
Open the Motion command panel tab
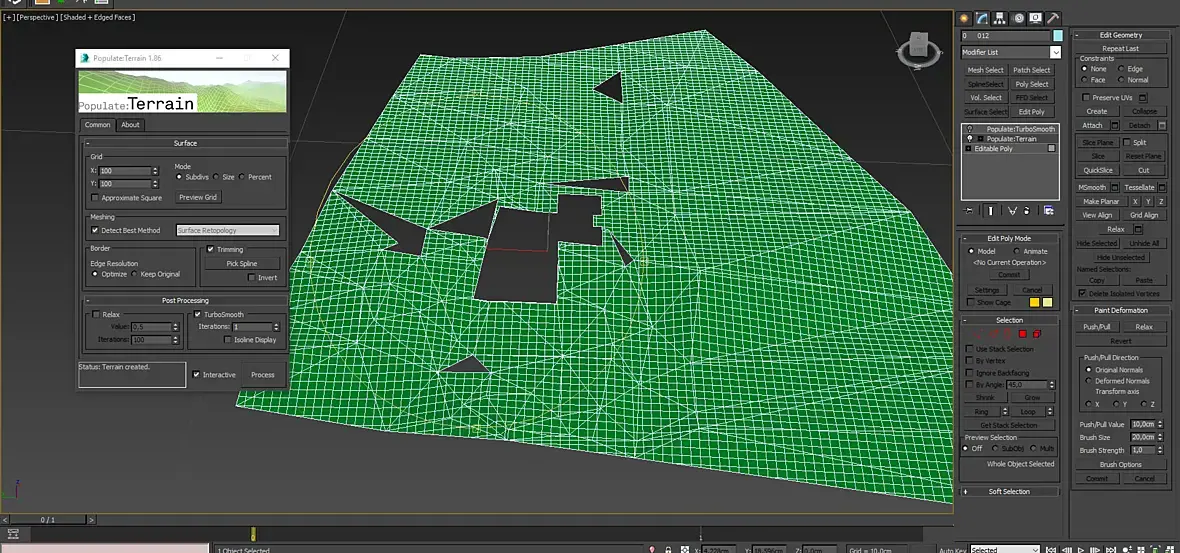click(1018, 18)
